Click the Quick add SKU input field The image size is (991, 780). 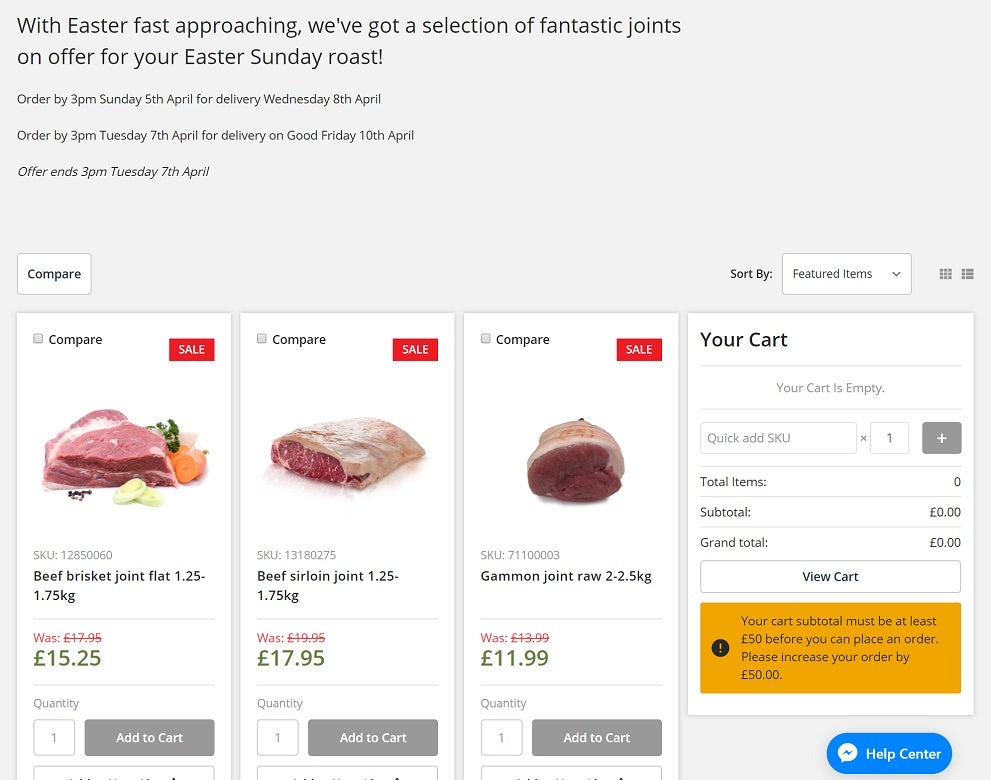click(x=777, y=438)
